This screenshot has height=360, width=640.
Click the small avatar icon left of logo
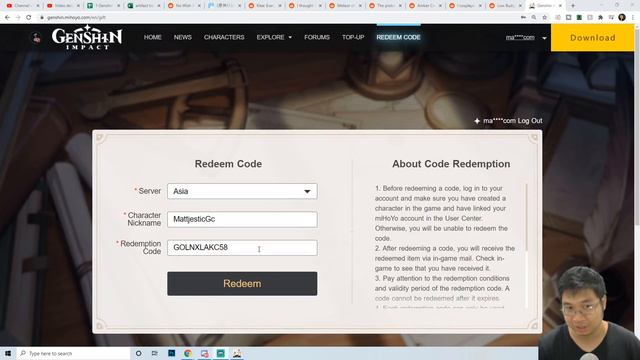(x=37, y=38)
